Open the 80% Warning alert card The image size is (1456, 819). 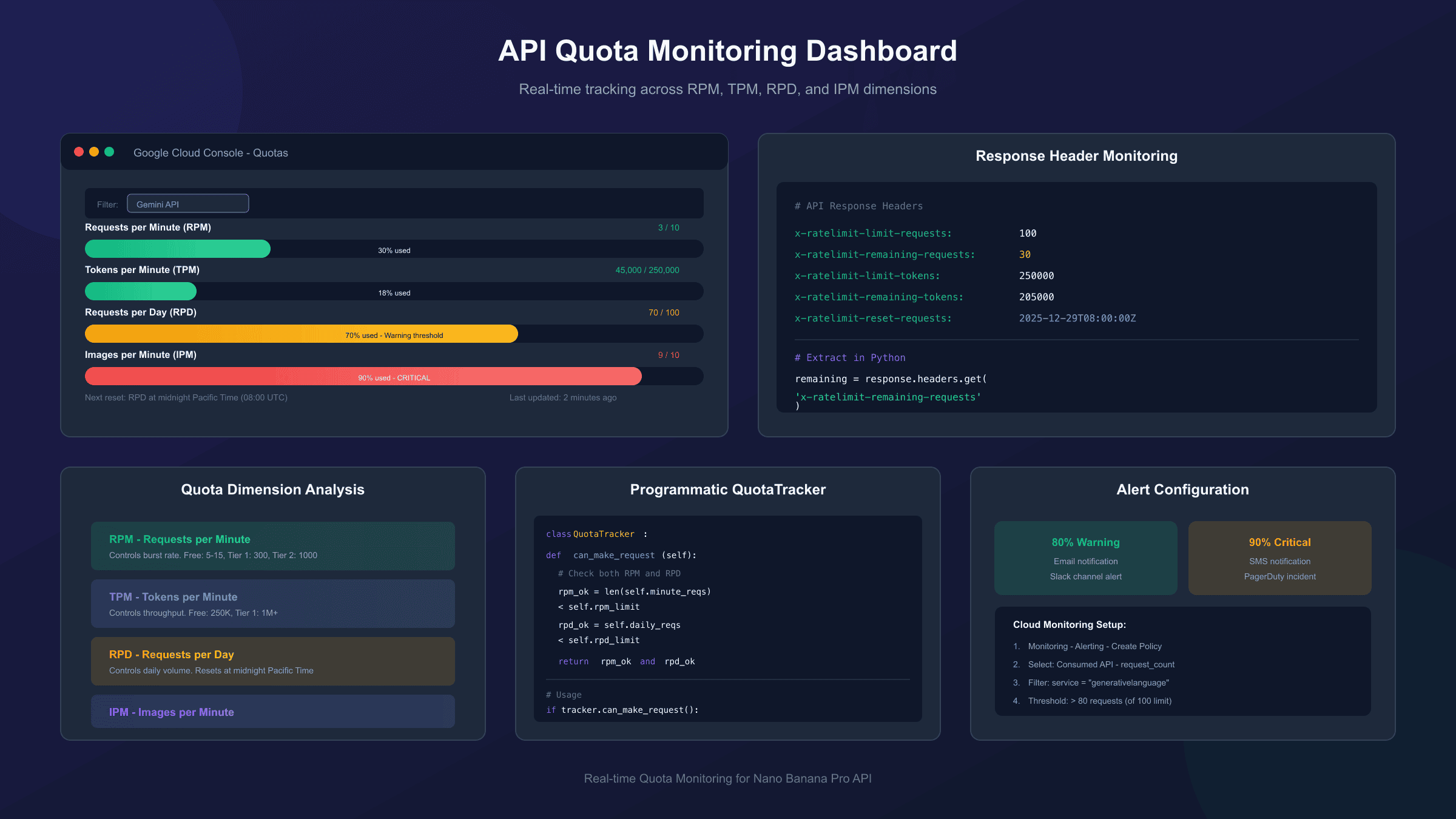click(x=1085, y=558)
